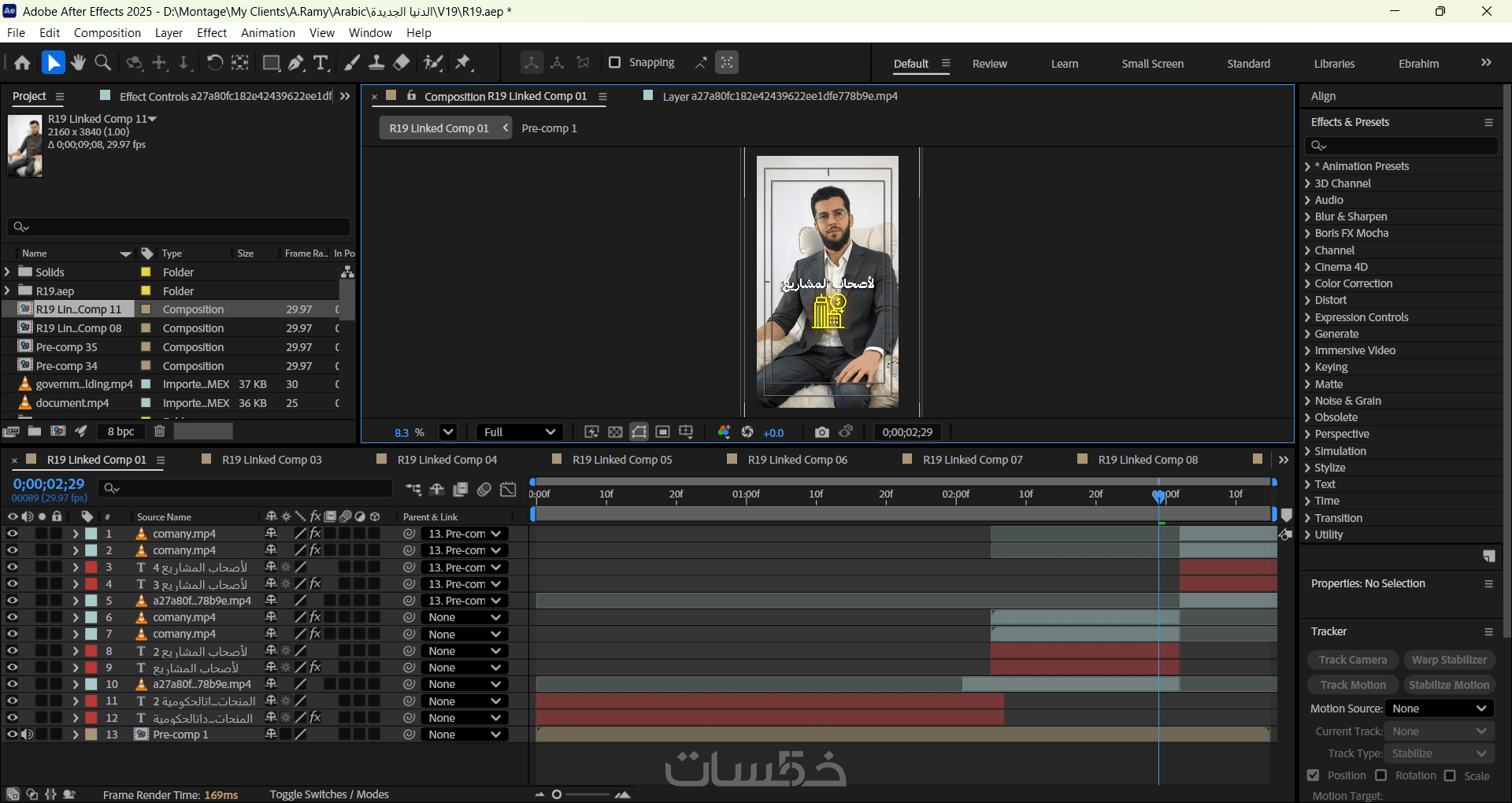The width and height of the screenshot is (1512, 803).
Task: Open the Composition menu
Action: point(107,33)
